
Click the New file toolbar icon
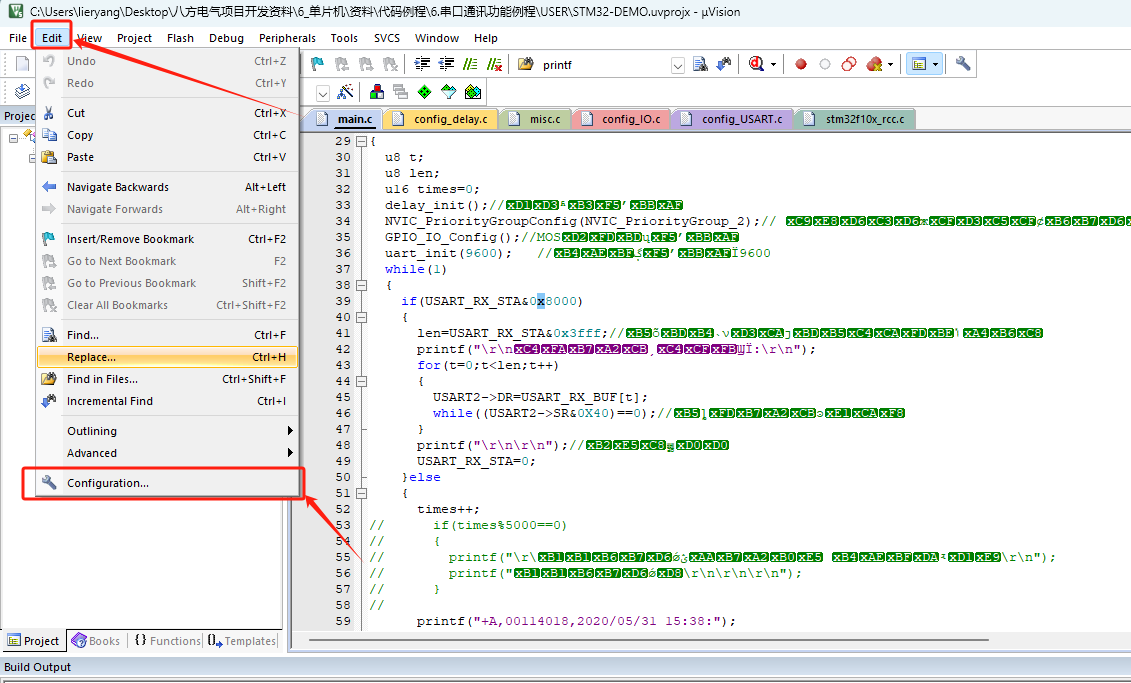click(x=22, y=64)
